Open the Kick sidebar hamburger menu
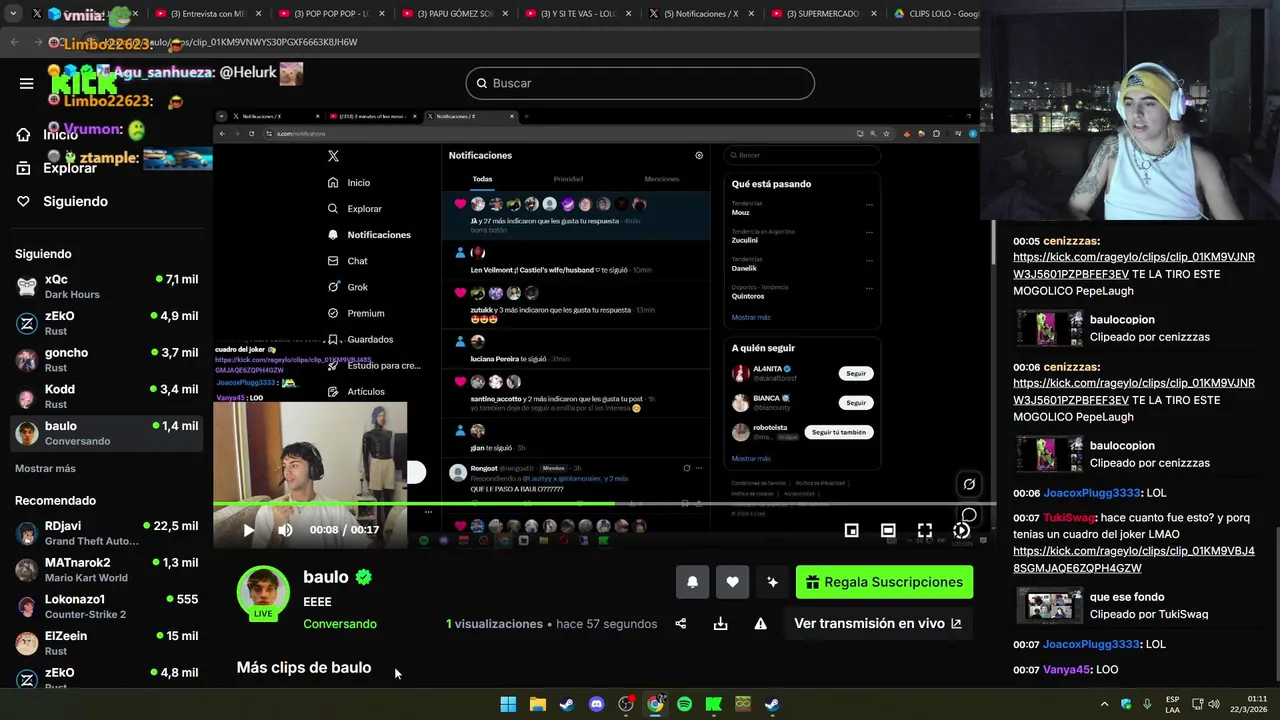The width and height of the screenshot is (1280, 720). point(27,83)
